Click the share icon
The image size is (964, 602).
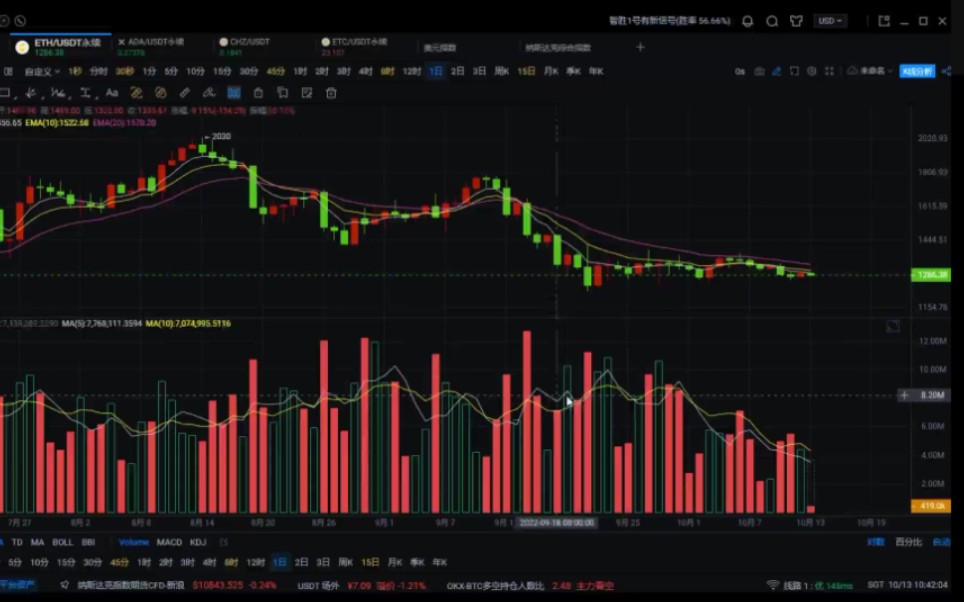947,71
